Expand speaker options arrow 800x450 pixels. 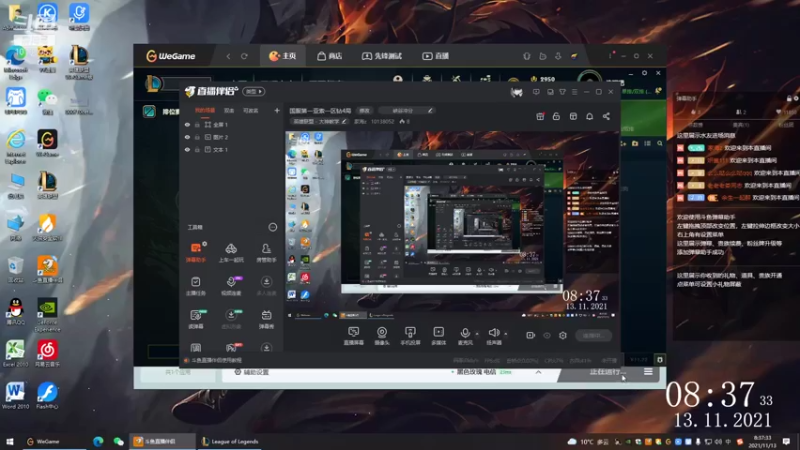click(x=506, y=334)
